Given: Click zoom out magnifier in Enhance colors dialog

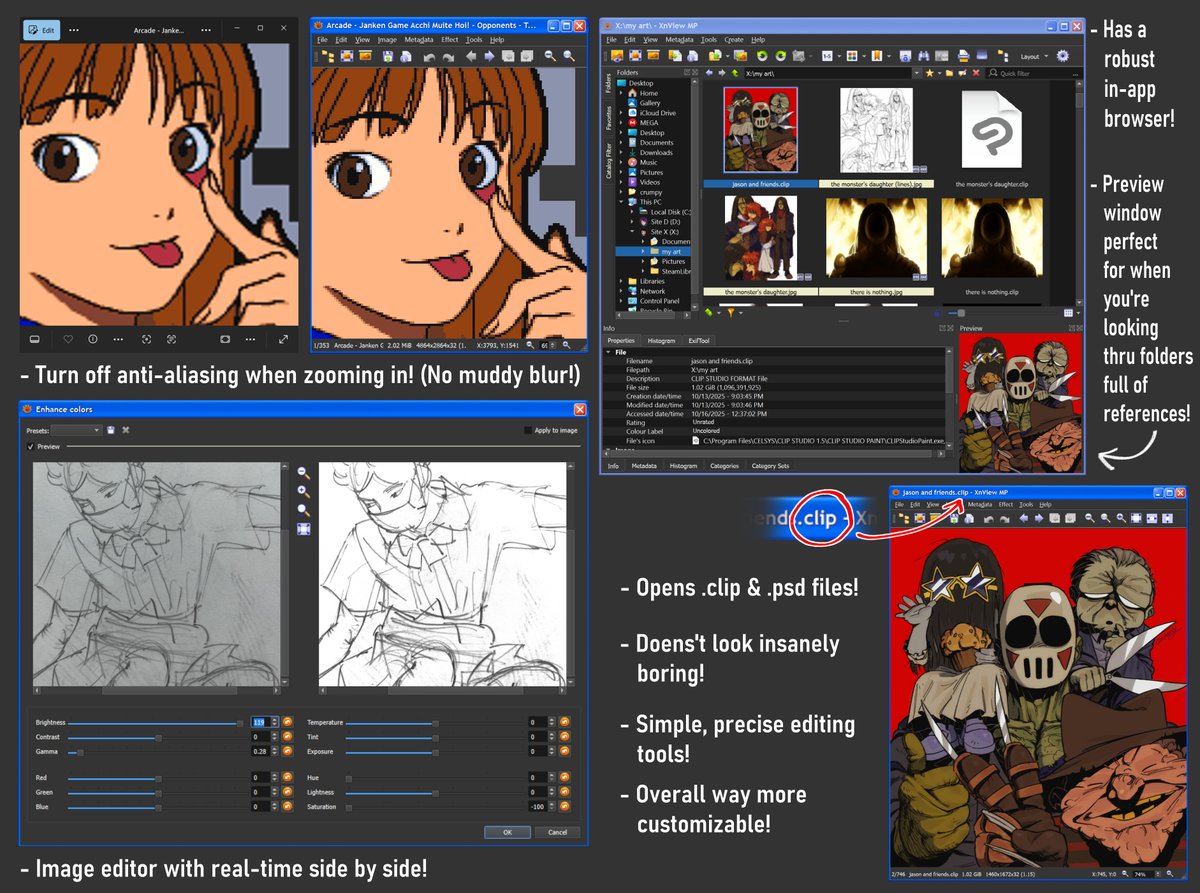Looking at the screenshot, I should (304, 473).
